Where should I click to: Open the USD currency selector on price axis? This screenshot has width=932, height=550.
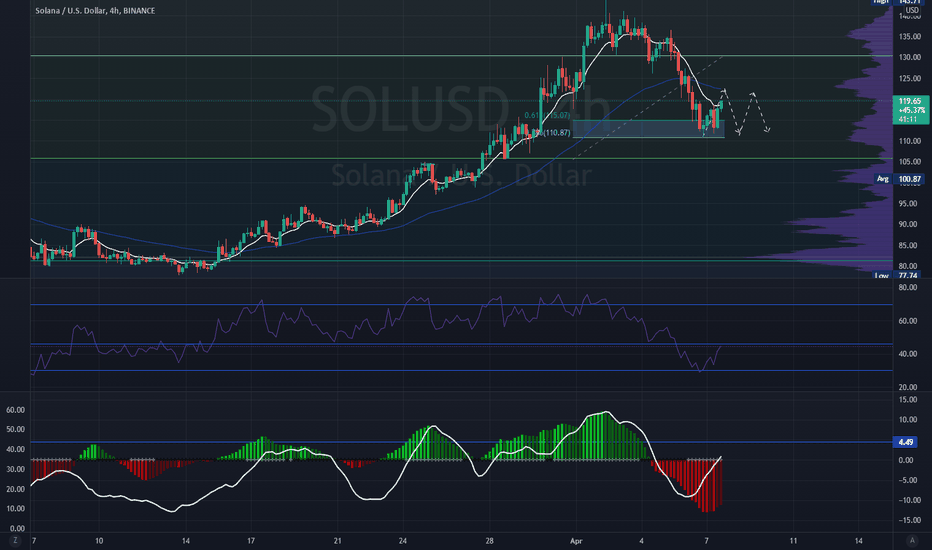click(912, 11)
